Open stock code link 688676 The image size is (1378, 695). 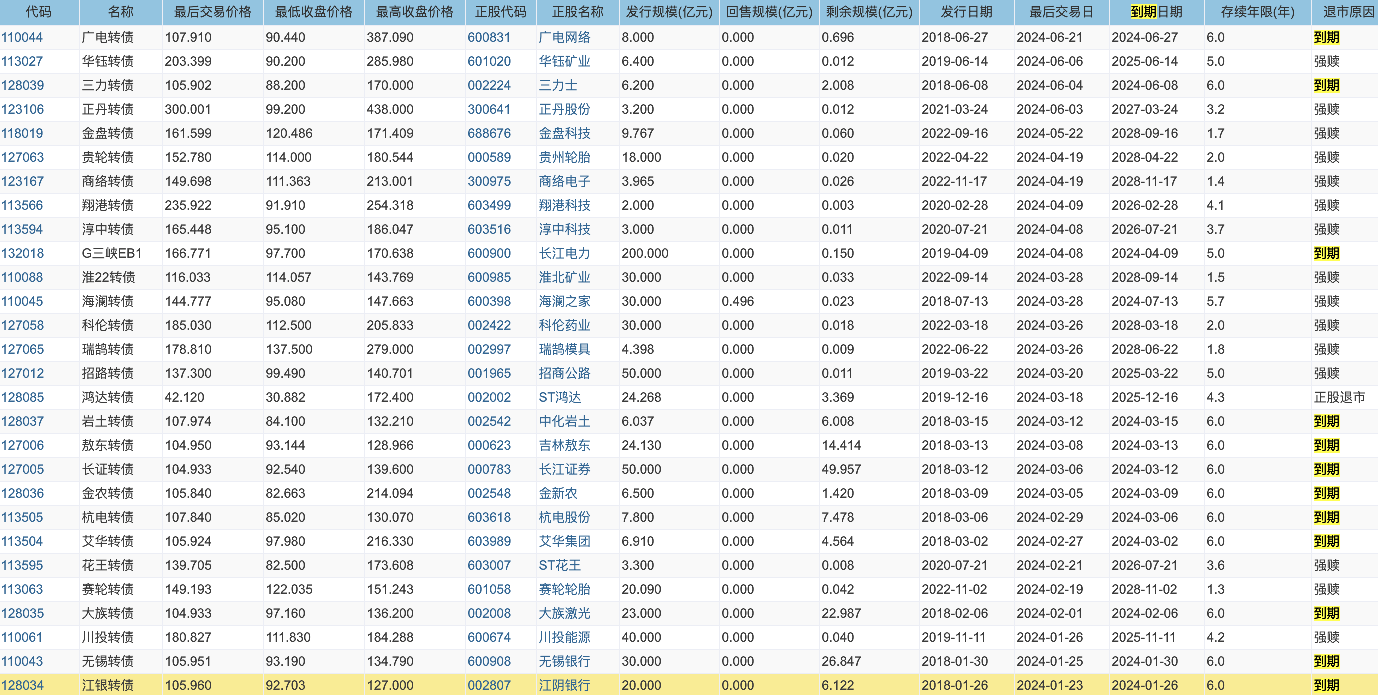[x=489, y=133]
